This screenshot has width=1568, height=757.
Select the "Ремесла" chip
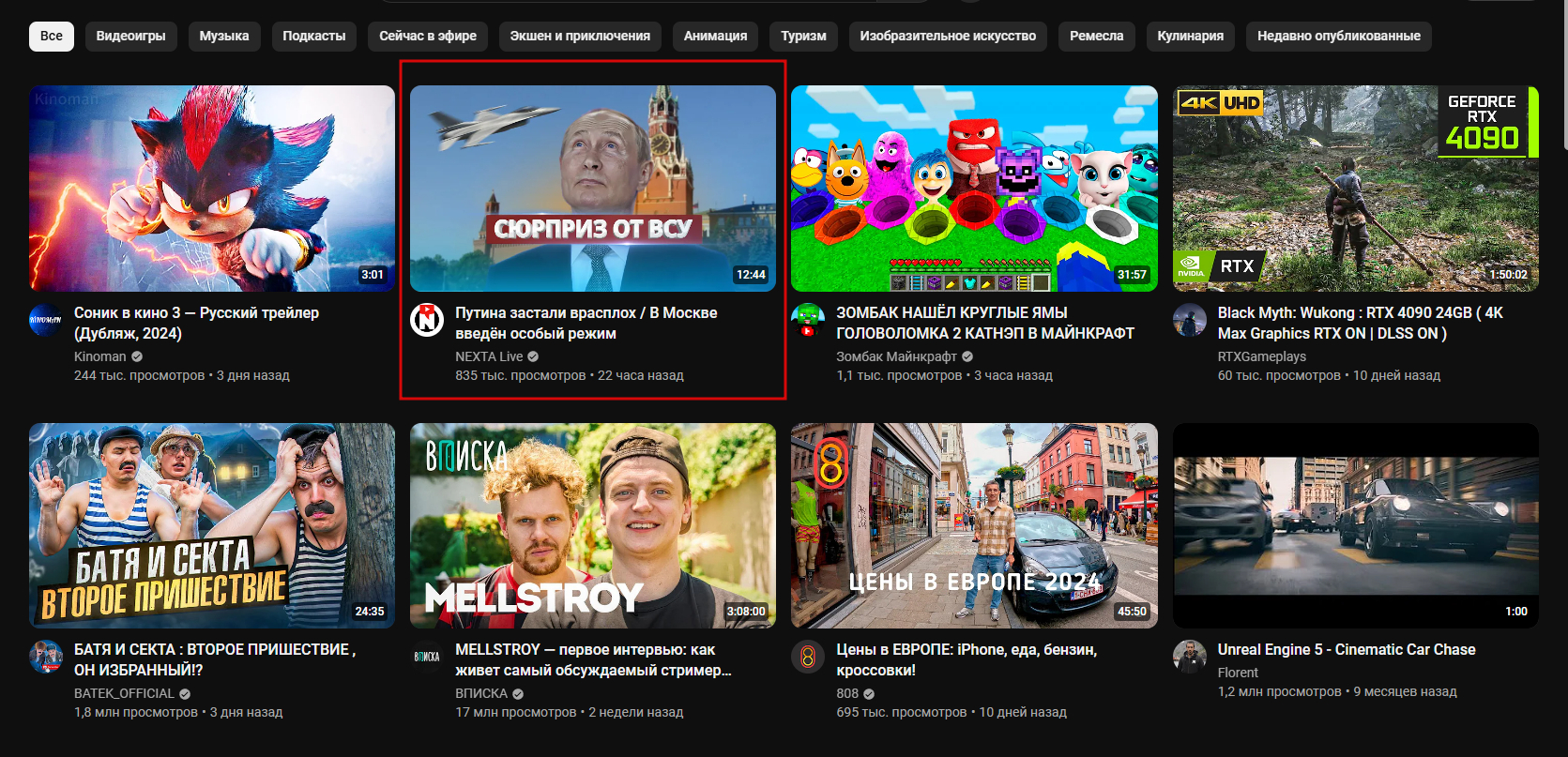coord(1097,36)
